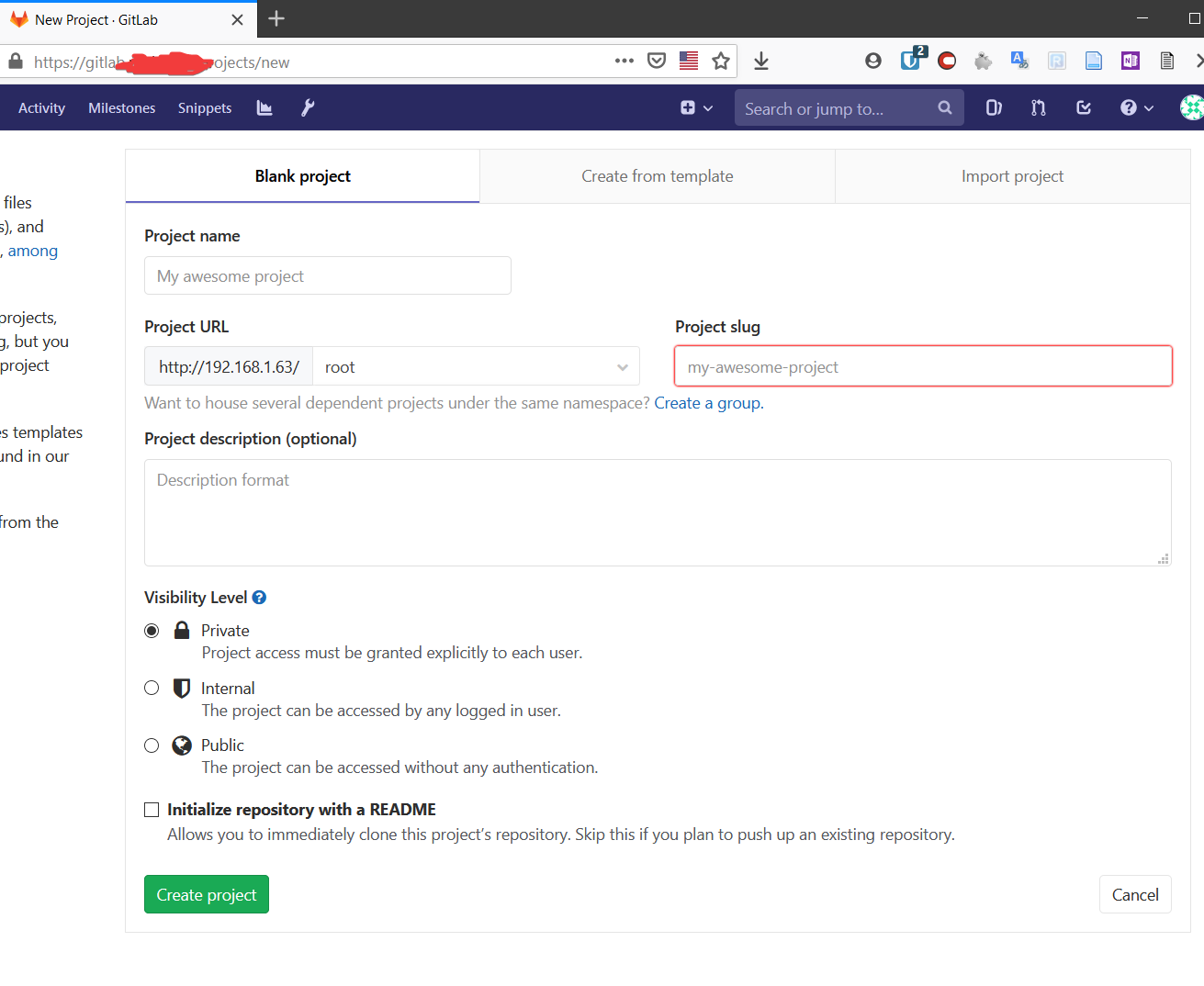Click the reader document icon in toolbar
Image resolution: width=1204 pixels, height=986 pixels.
click(1167, 61)
